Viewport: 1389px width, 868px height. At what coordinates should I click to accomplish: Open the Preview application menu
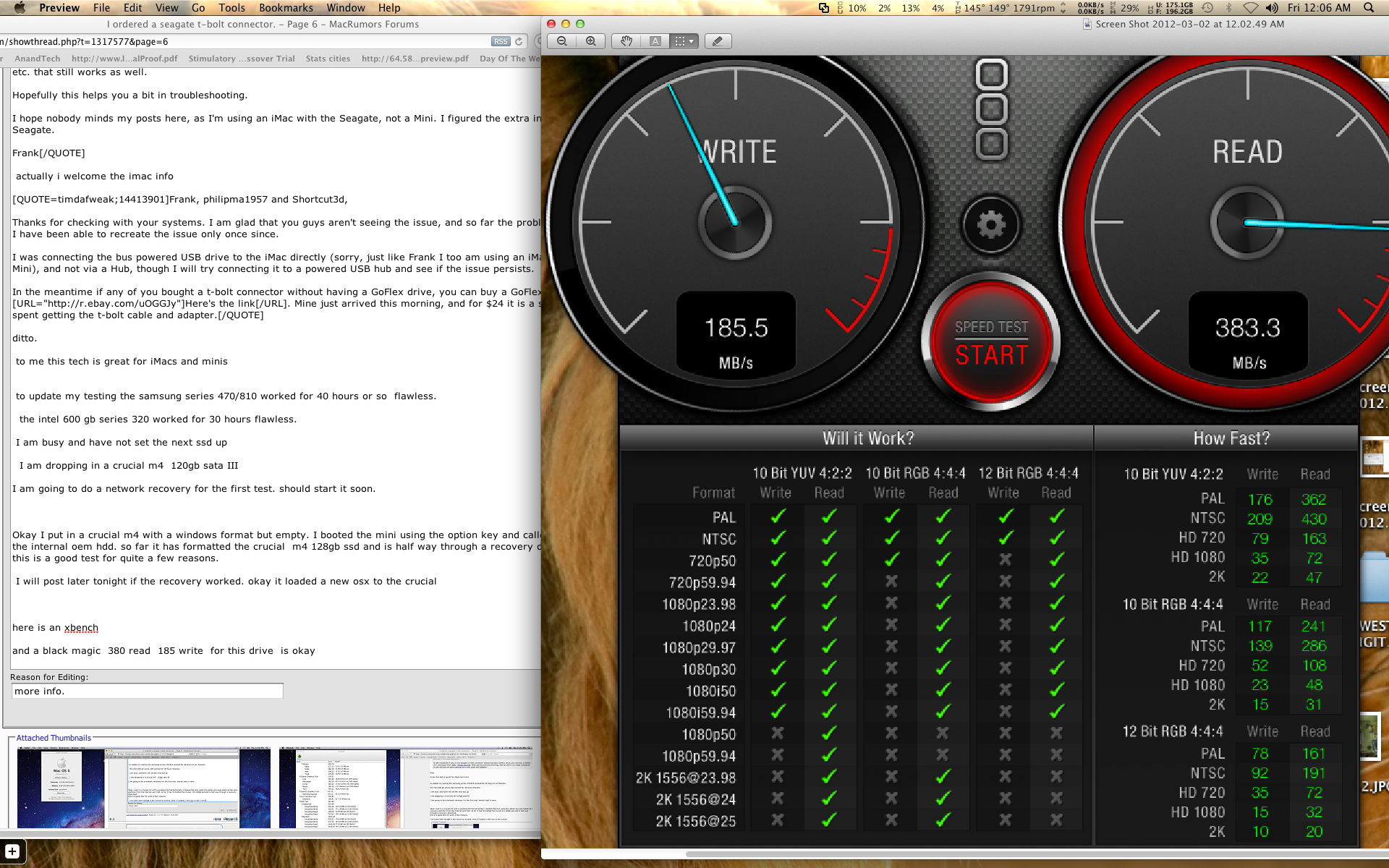59,8
